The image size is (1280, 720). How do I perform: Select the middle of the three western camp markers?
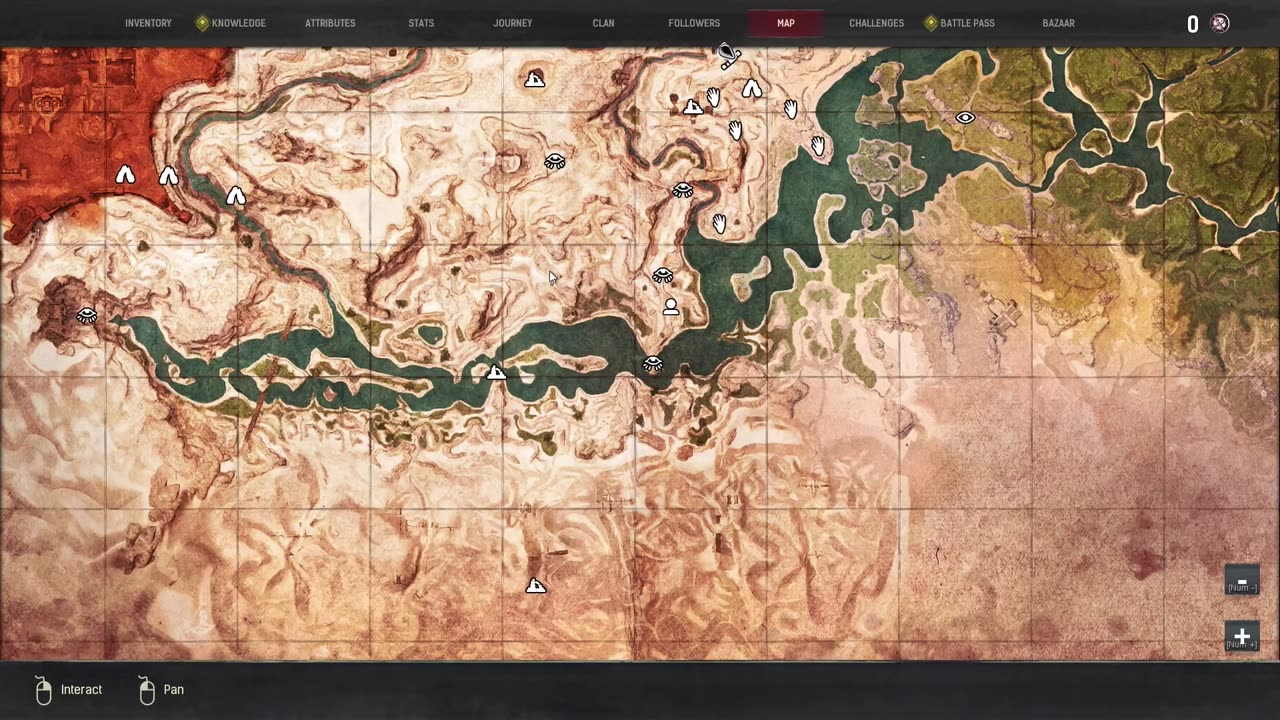pos(168,176)
